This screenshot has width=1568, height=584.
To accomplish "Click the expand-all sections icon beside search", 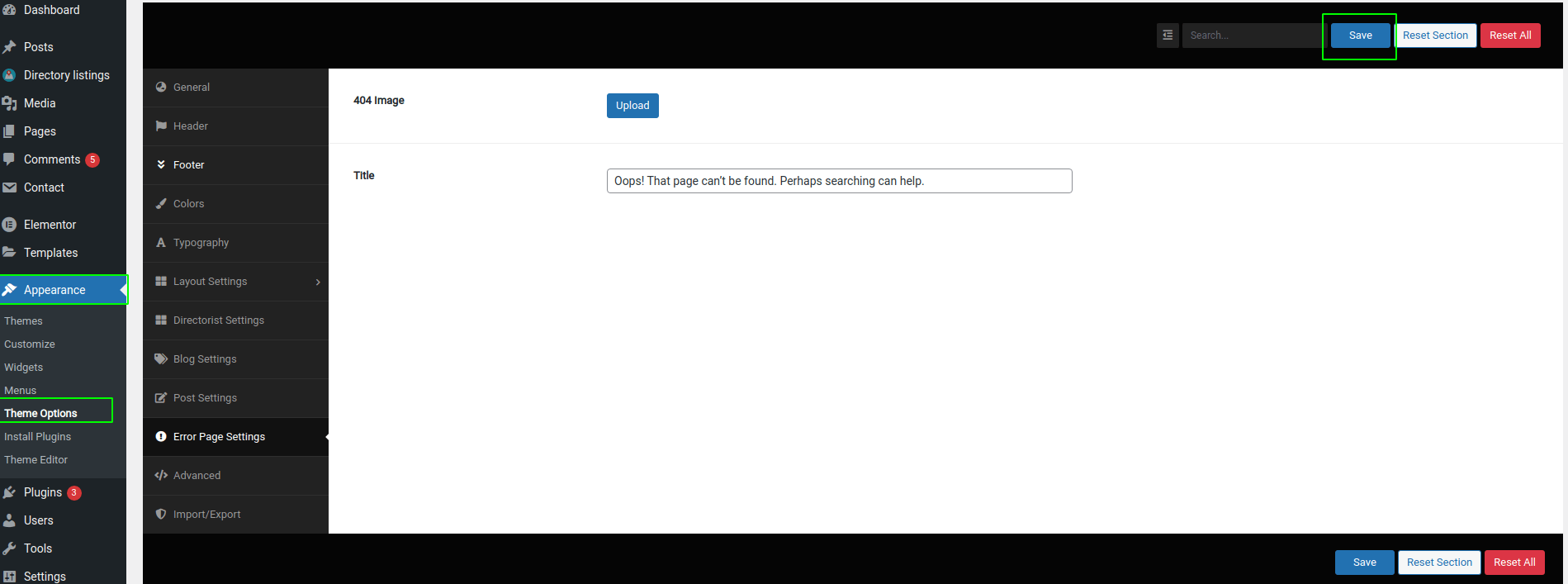I will [x=1168, y=36].
